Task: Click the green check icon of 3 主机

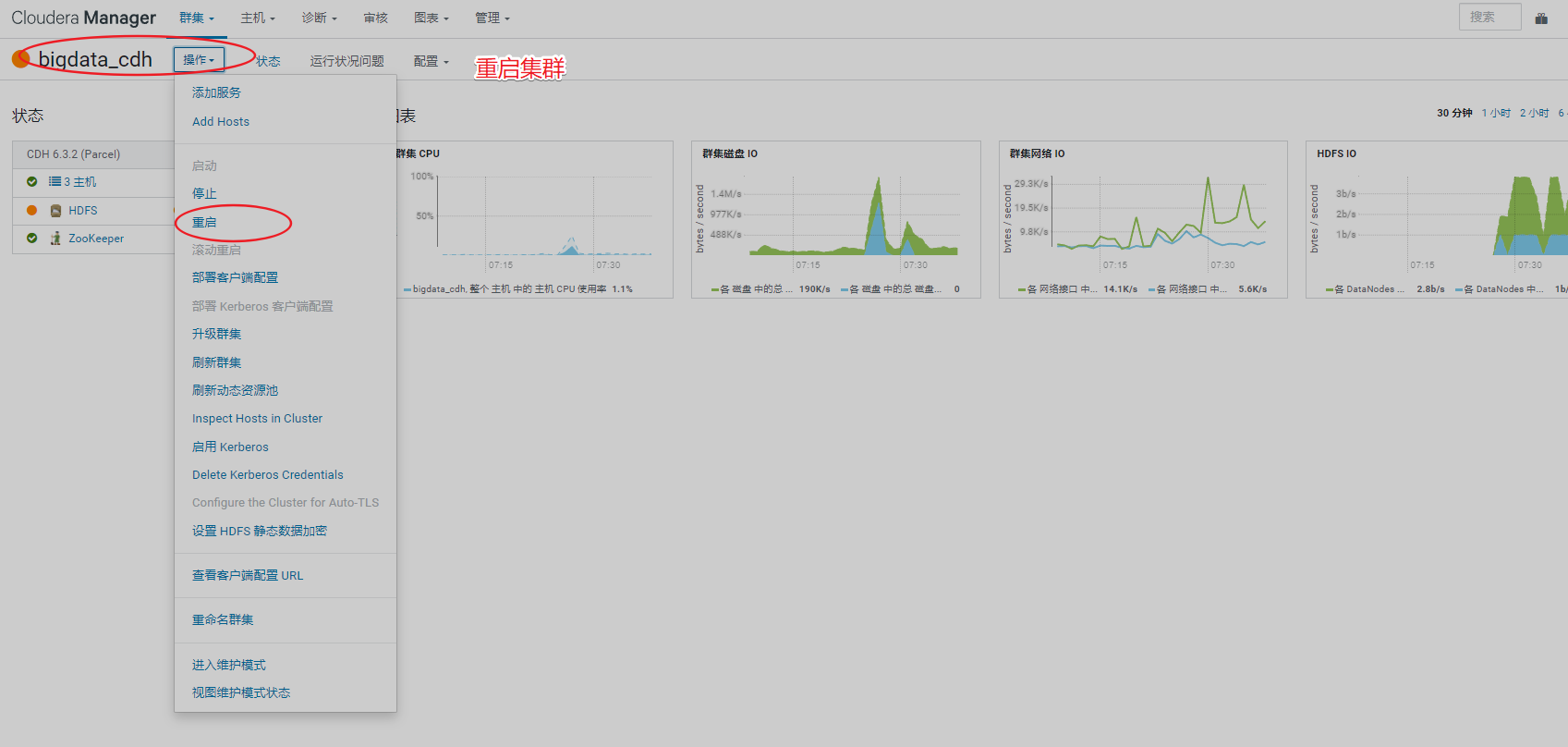Action: tap(32, 182)
